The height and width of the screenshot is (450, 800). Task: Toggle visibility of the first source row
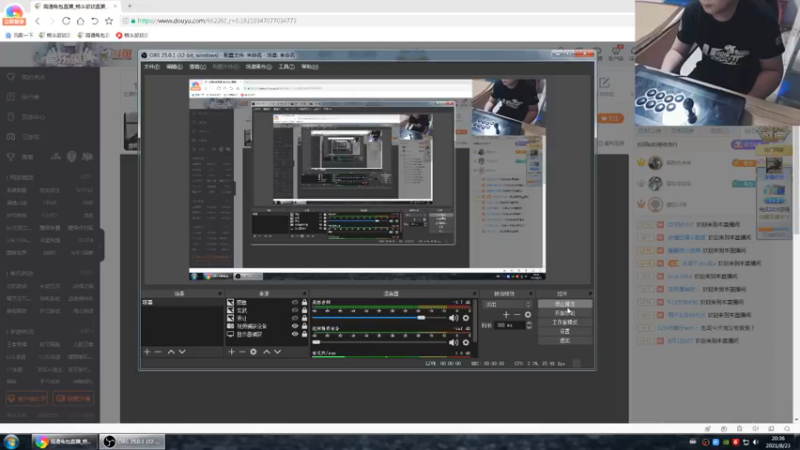tap(295, 303)
